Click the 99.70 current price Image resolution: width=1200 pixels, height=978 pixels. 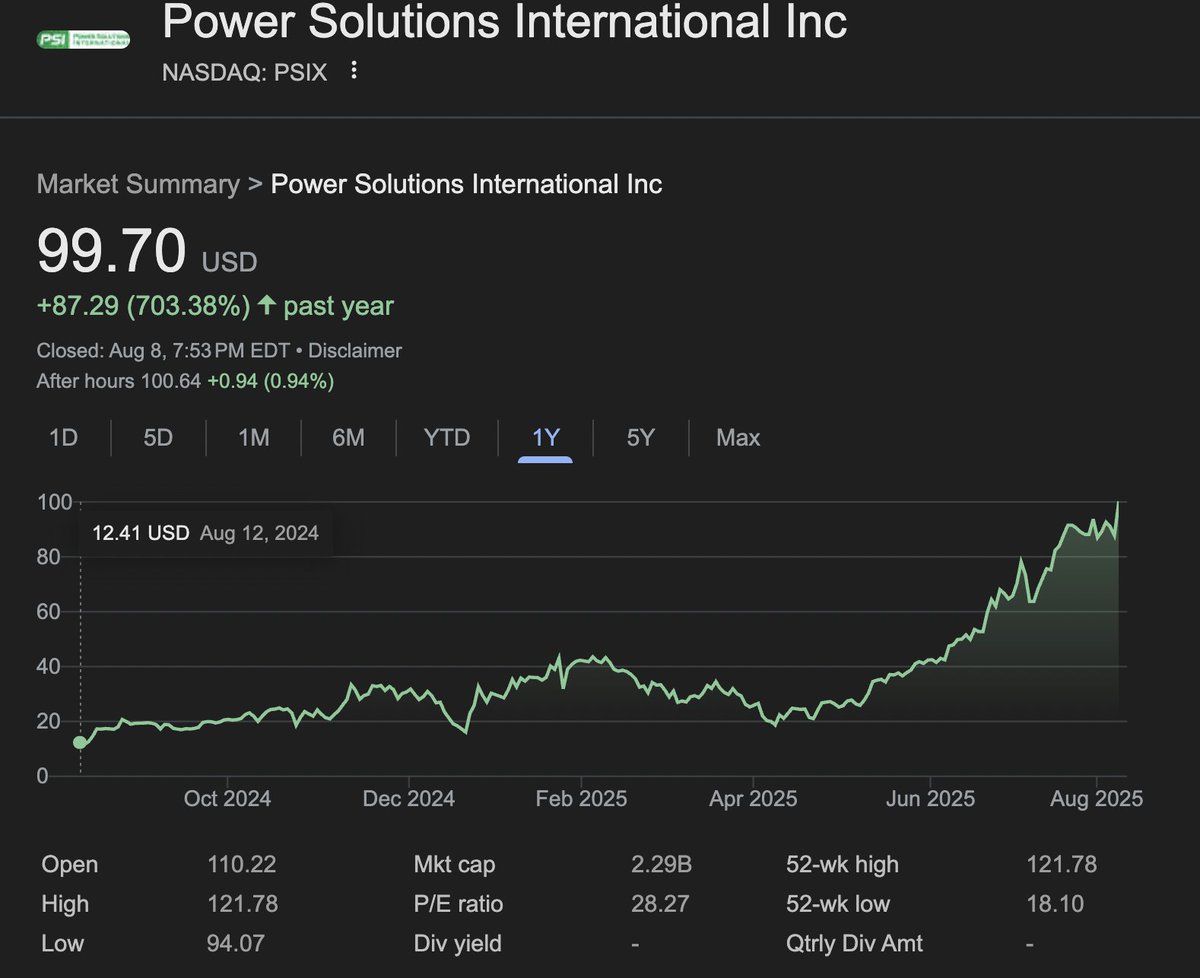111,251
